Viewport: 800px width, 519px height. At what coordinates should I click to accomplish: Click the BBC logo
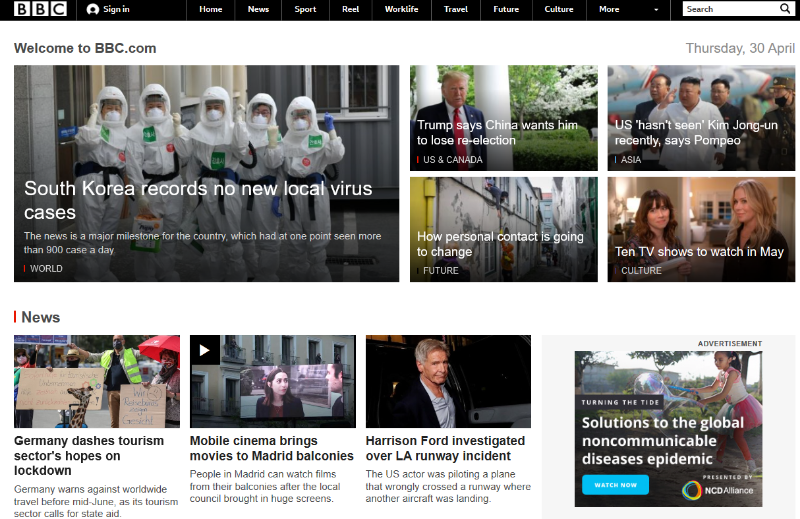coord(40,9)
